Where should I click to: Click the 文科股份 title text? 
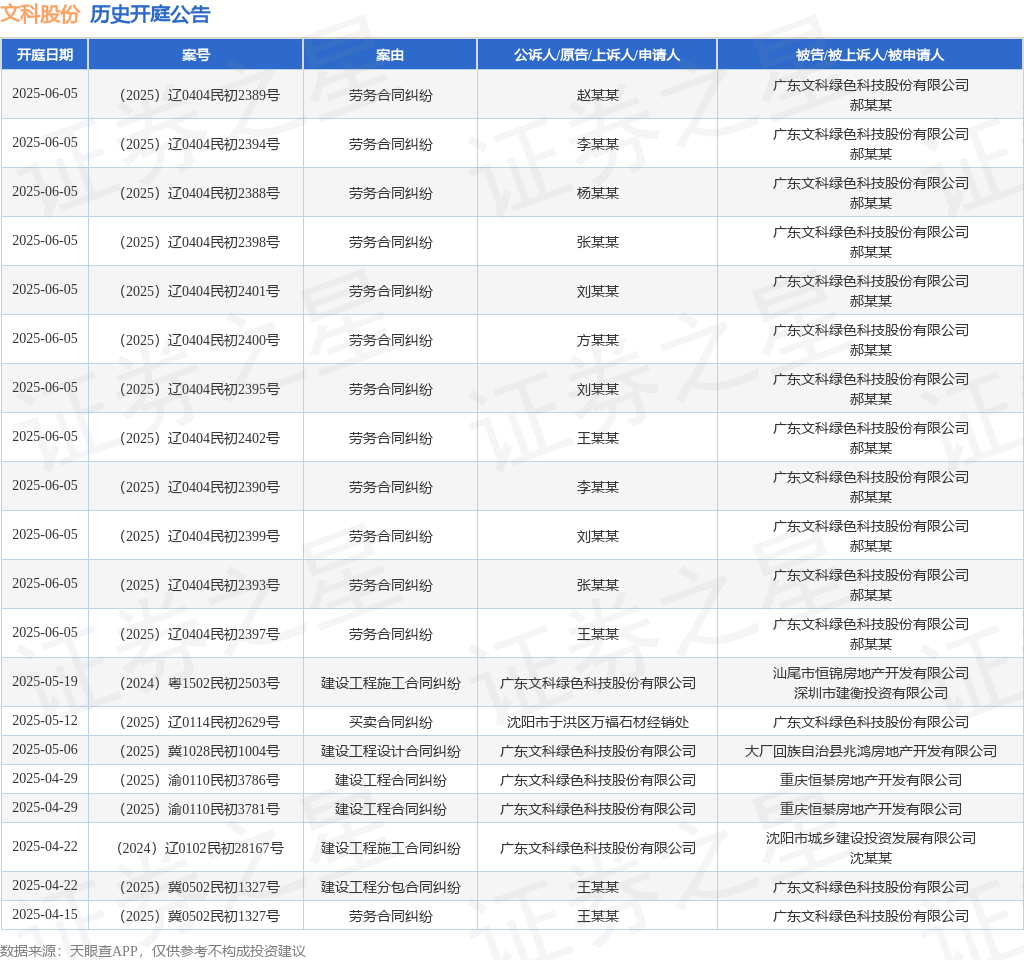pos(40,14)
